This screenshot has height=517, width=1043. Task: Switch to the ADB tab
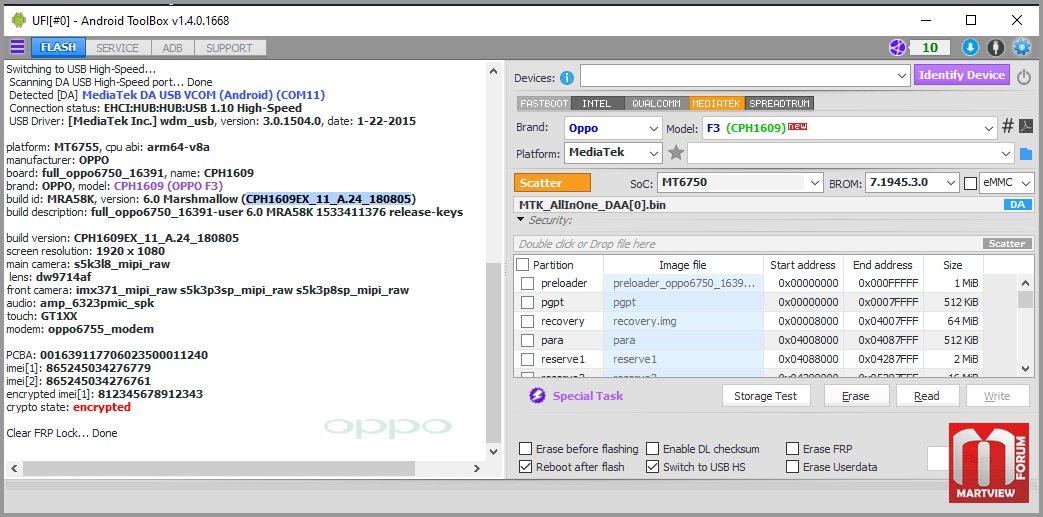coord(172,48)
